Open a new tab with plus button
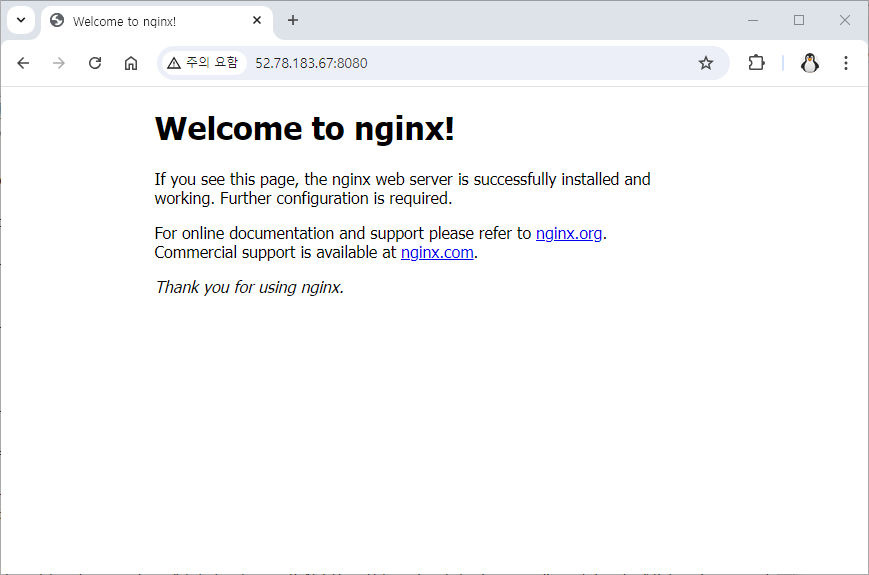This screenshot has height=575, width=869. [293, 20]
